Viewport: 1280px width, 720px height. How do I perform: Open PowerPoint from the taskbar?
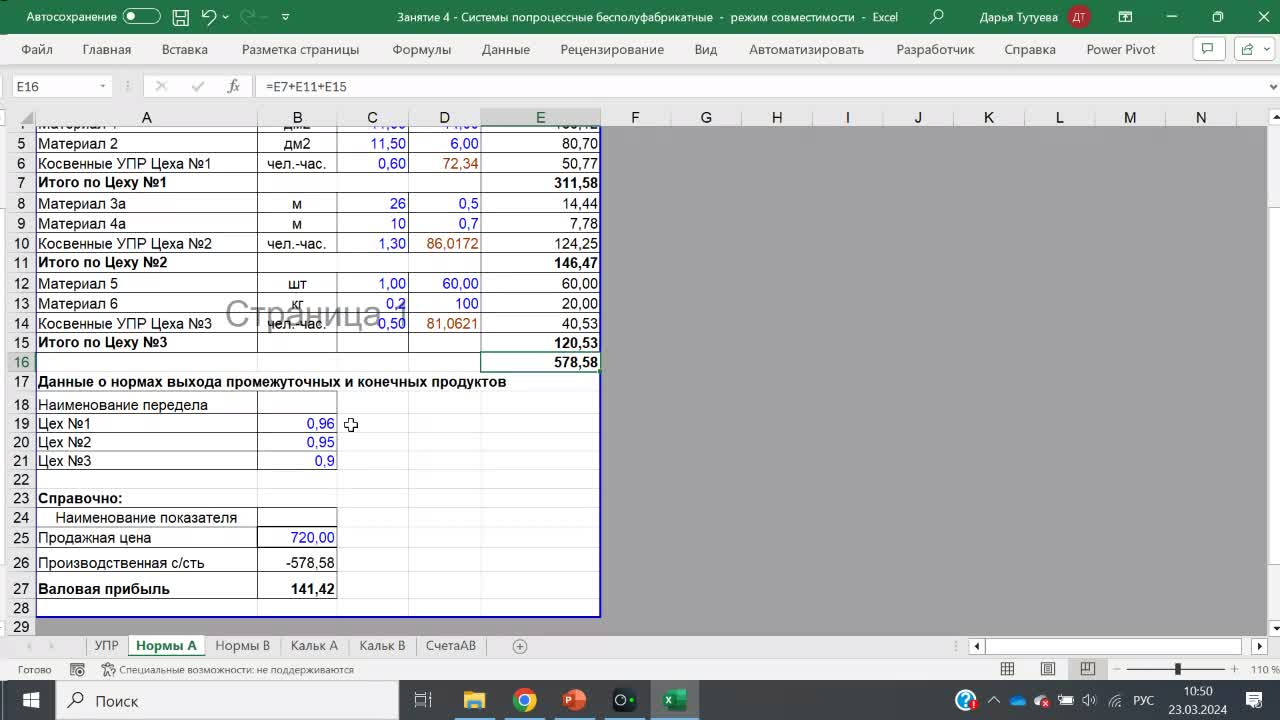coord(574,700)
